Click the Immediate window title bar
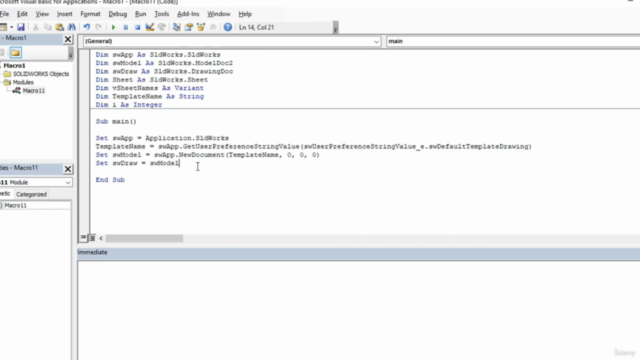 [358, 253]
